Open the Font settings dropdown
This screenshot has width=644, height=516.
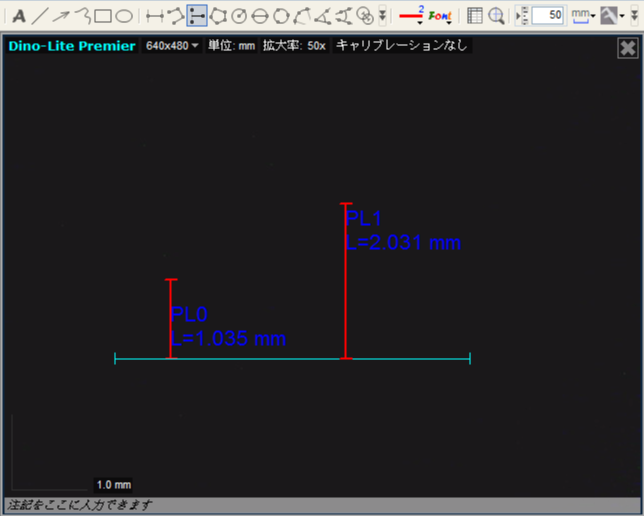pos(440,16)
